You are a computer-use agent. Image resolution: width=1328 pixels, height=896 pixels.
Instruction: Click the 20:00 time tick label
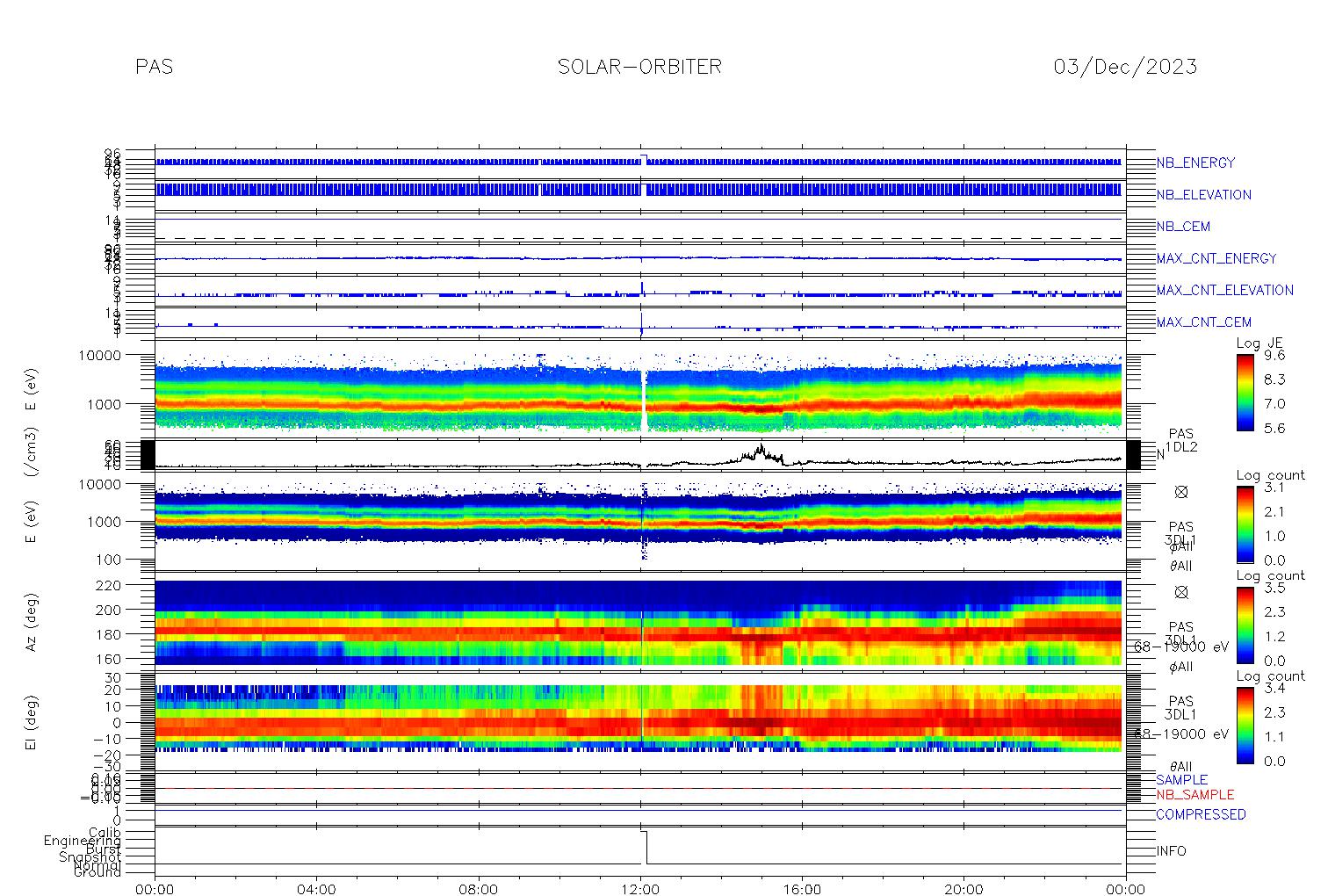click(x=964, y=889)
